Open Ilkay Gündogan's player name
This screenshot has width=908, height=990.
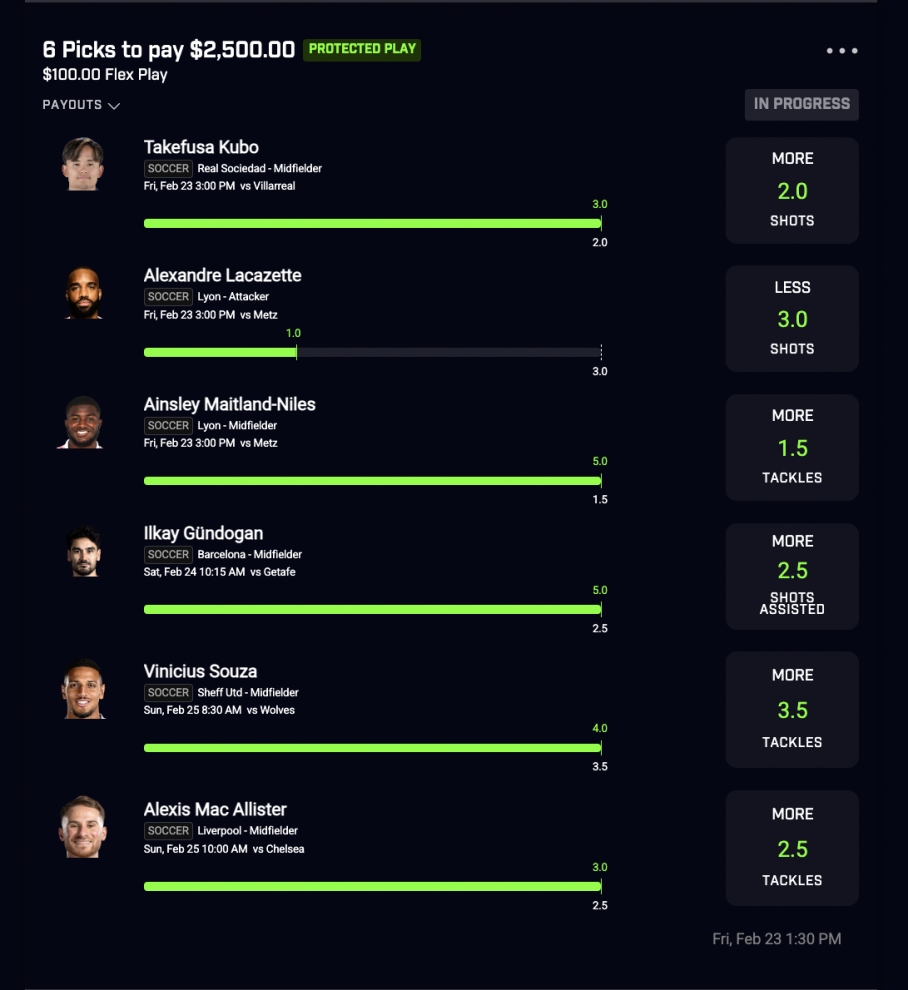(x=203, y=534)
